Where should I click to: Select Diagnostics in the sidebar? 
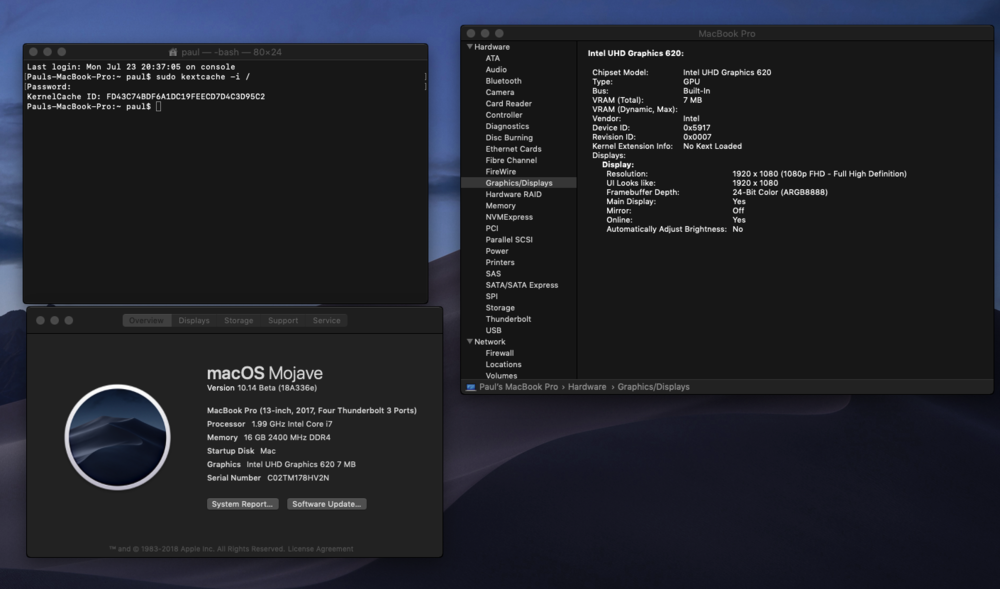(x=507, y=126)
